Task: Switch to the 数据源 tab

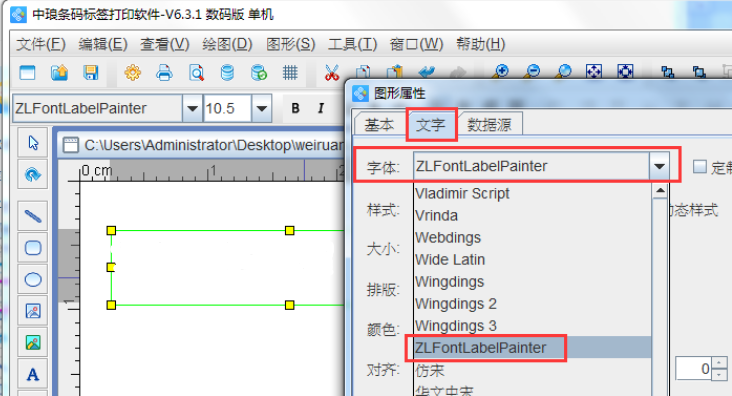Action: tap(489, 125)
